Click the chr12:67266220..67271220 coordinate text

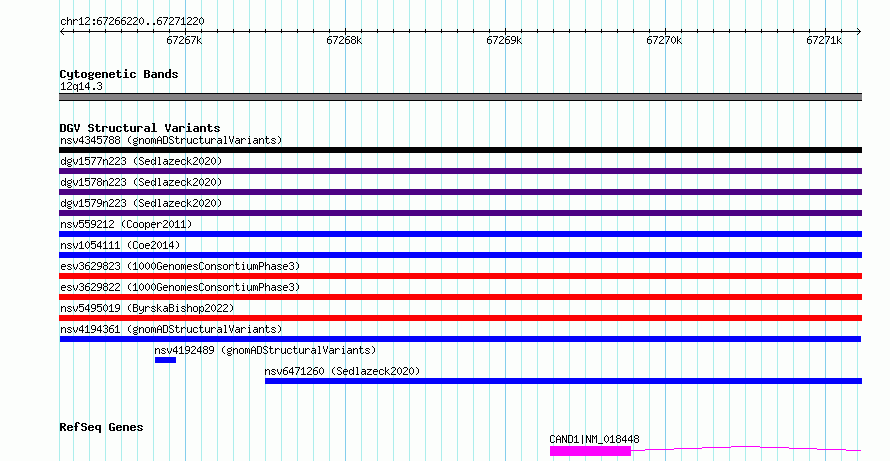click(132, 22)
